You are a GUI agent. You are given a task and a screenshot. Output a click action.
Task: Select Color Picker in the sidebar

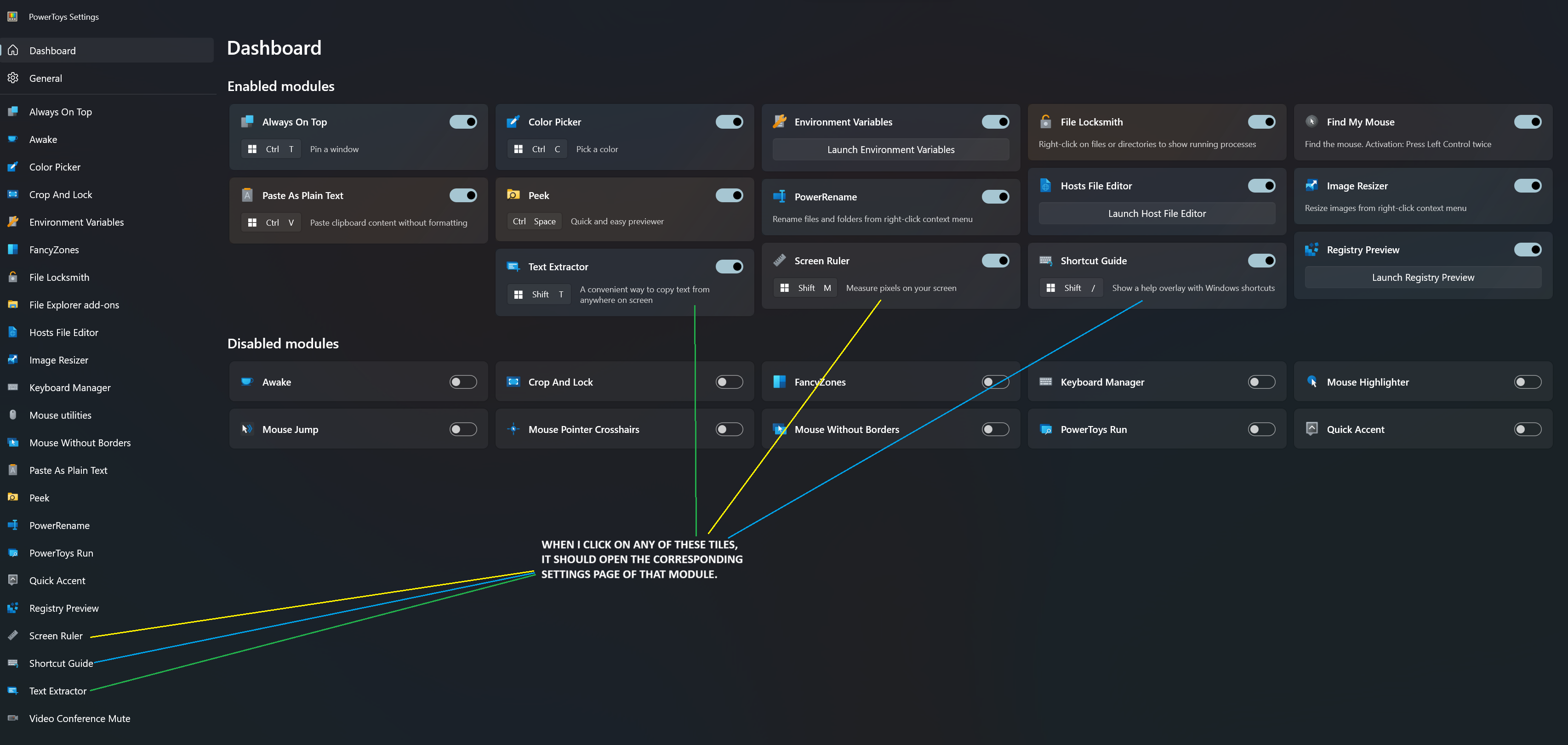tap(55, 167)
